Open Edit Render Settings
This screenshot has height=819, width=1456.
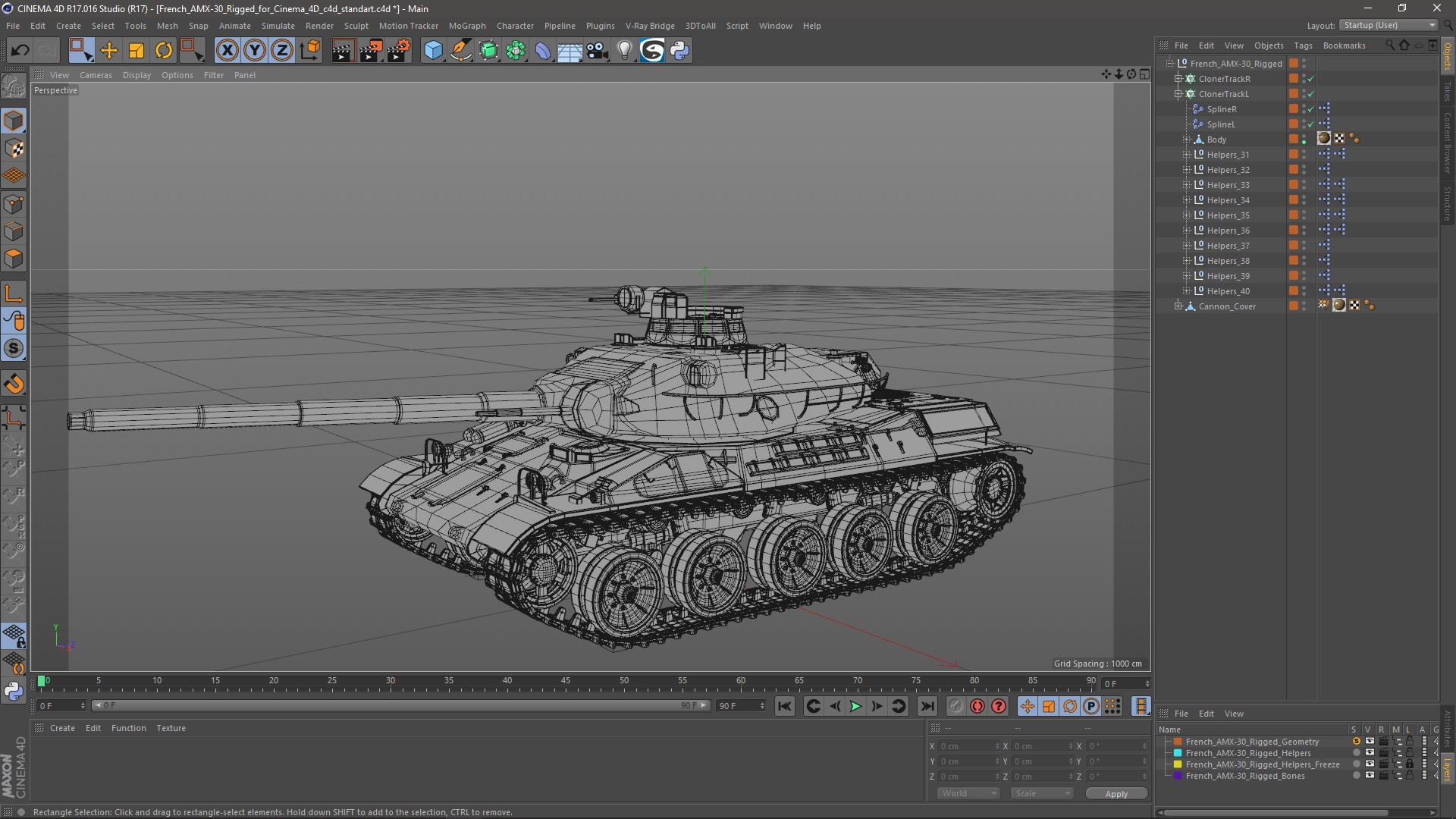click(x=399, y=51)
